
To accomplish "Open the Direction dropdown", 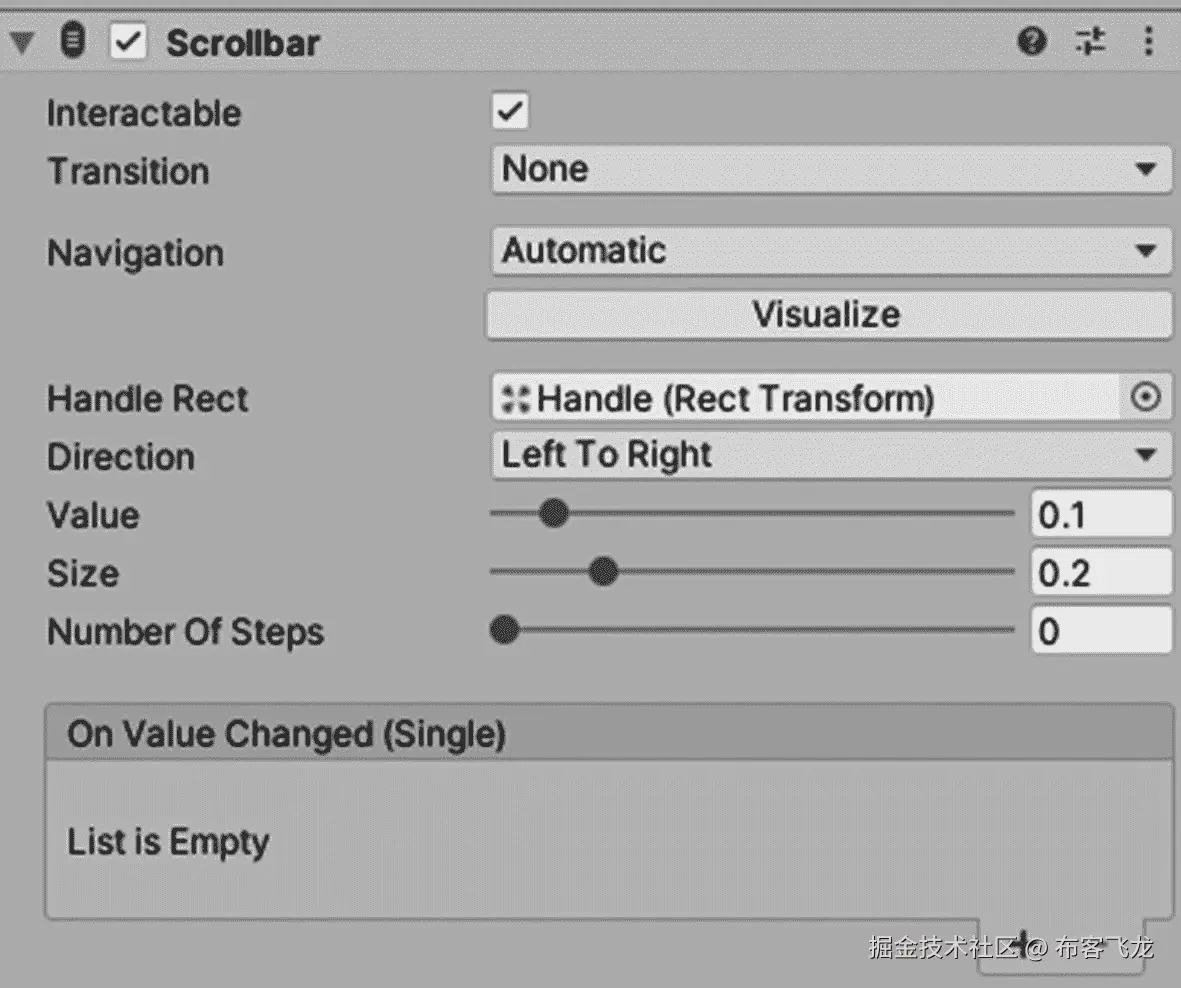I will click(x=830, y=456).
